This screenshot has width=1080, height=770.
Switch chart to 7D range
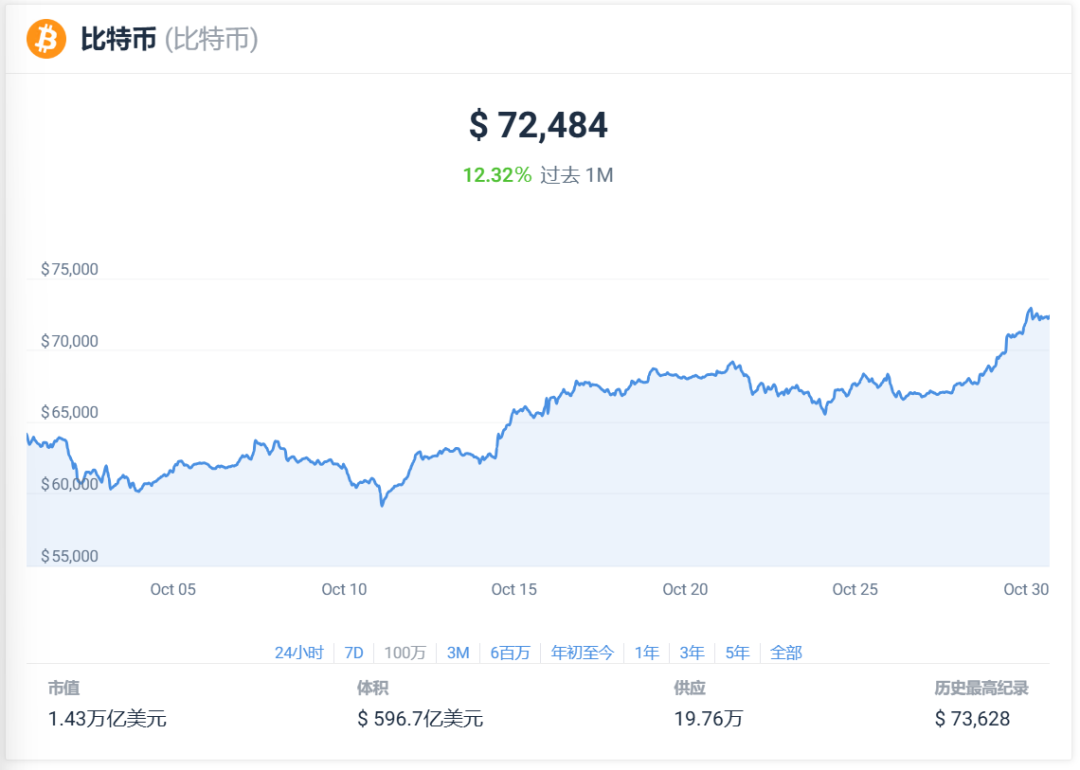[353, 652]
